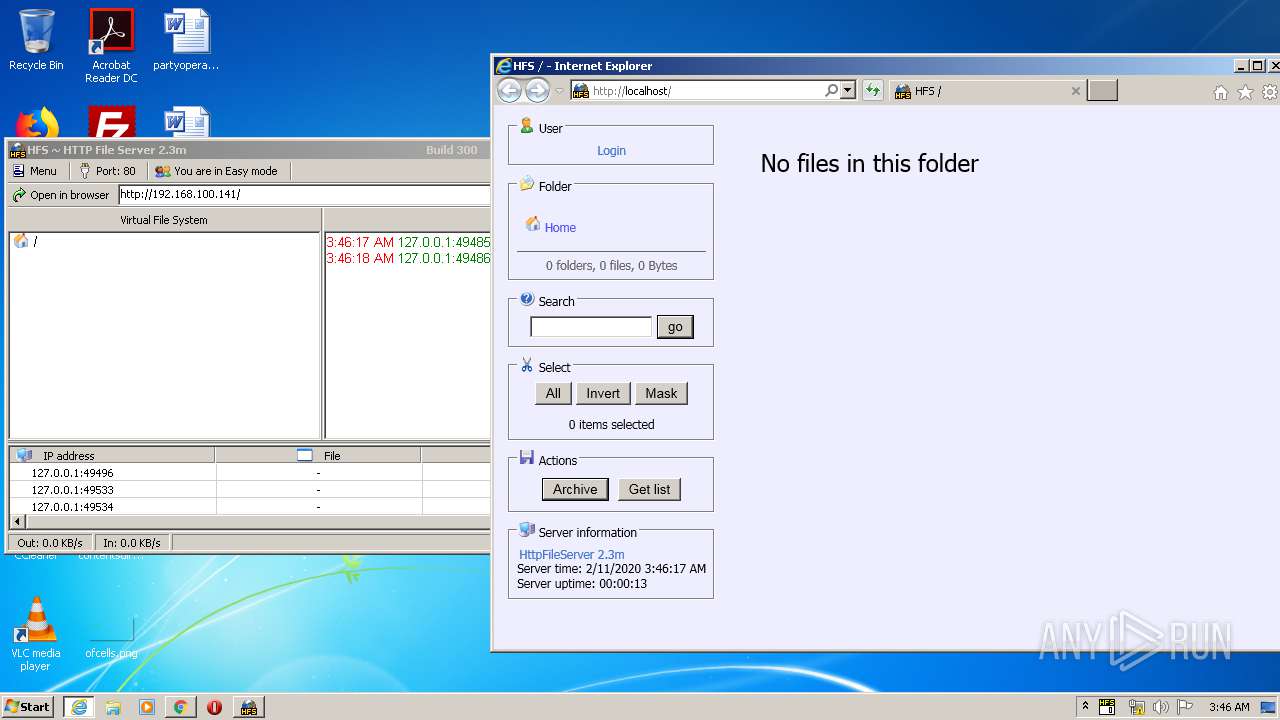
Task: Click the Action Center flag icon
Action: tap(1185, 707)
